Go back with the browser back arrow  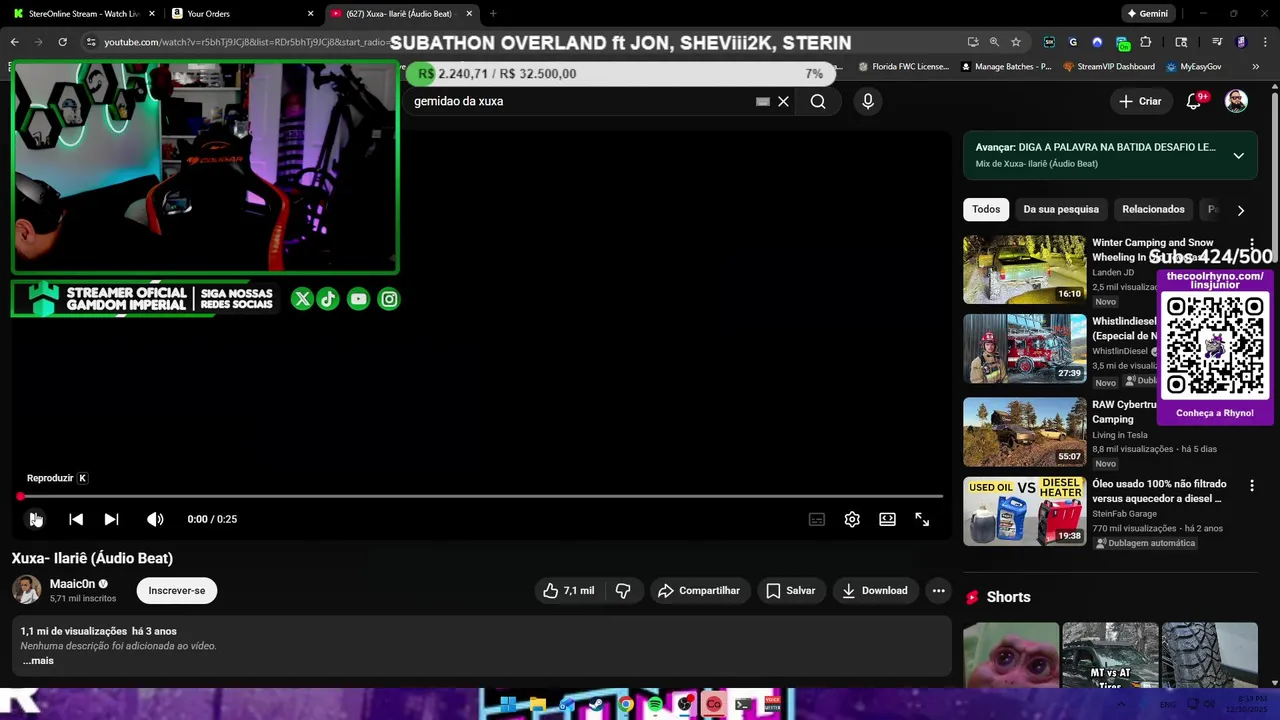click(x=14, y=42)
